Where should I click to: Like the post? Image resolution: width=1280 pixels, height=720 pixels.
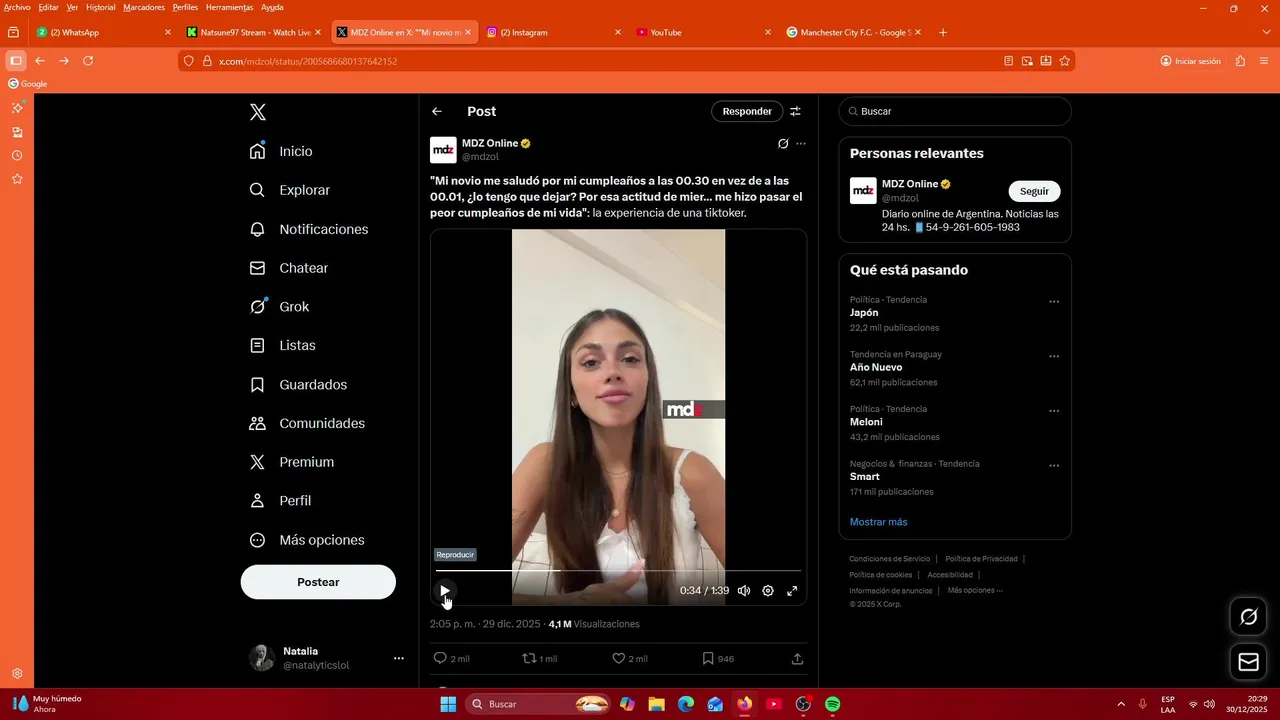618,658
